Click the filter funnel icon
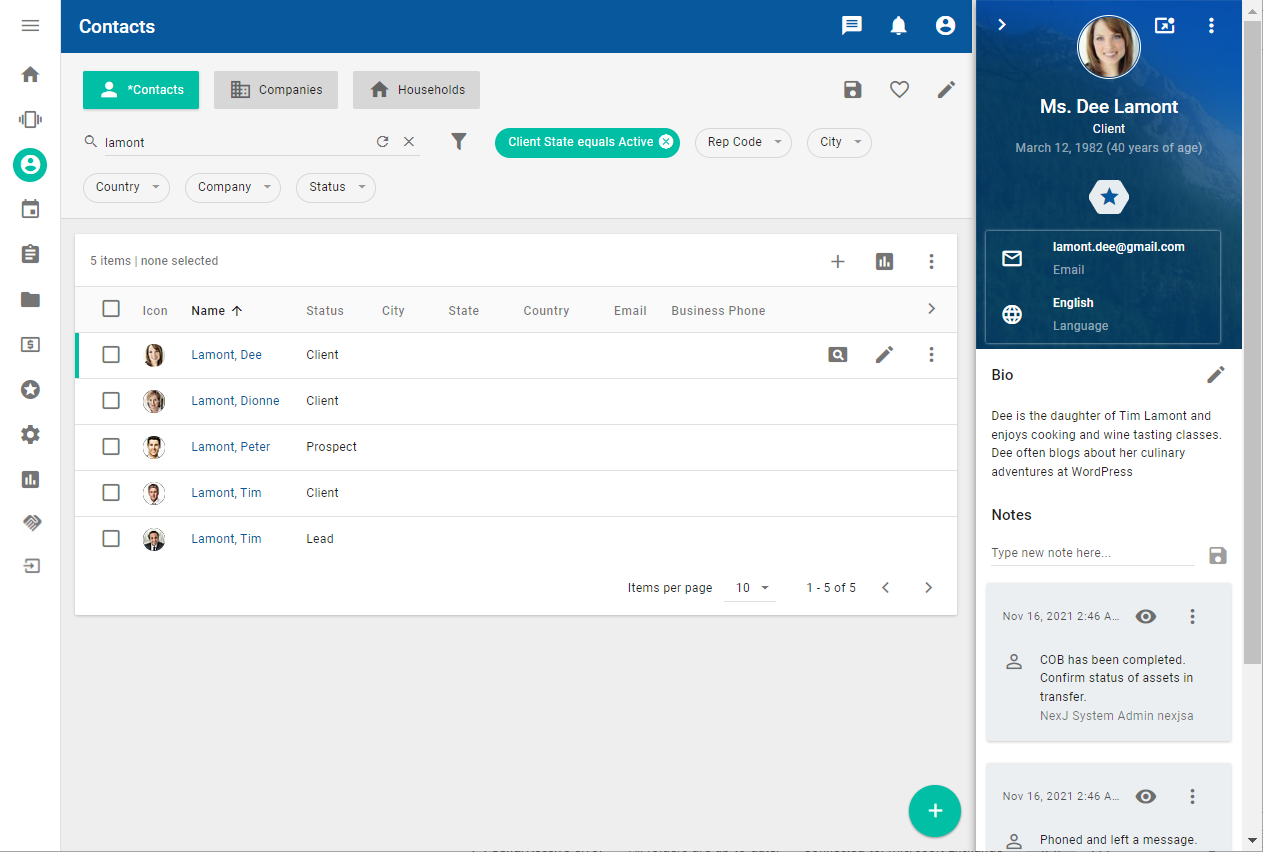The image size is (1263, 852). coord(459,142)
